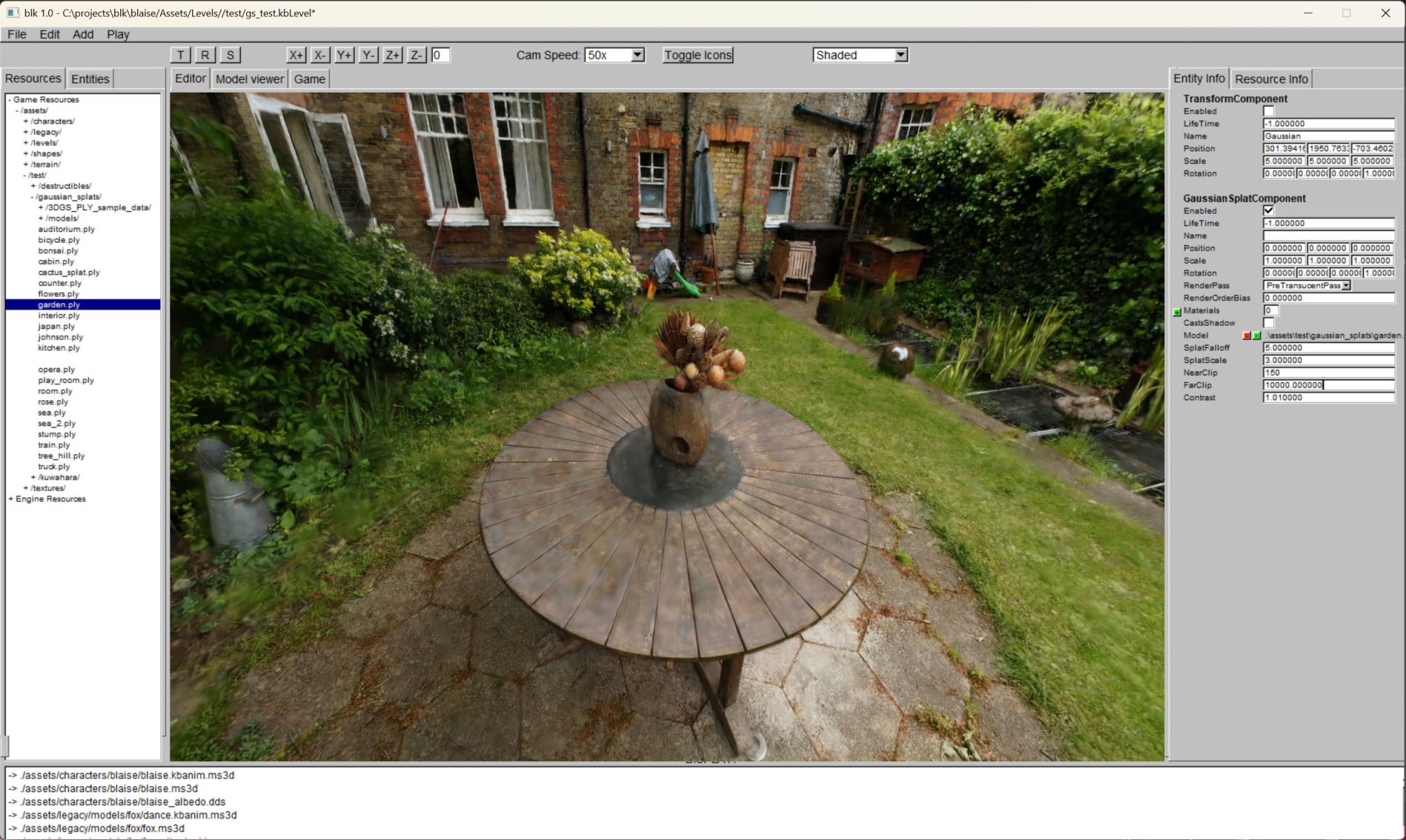Expand the /characters/ folder in tree

click(26, 121)
